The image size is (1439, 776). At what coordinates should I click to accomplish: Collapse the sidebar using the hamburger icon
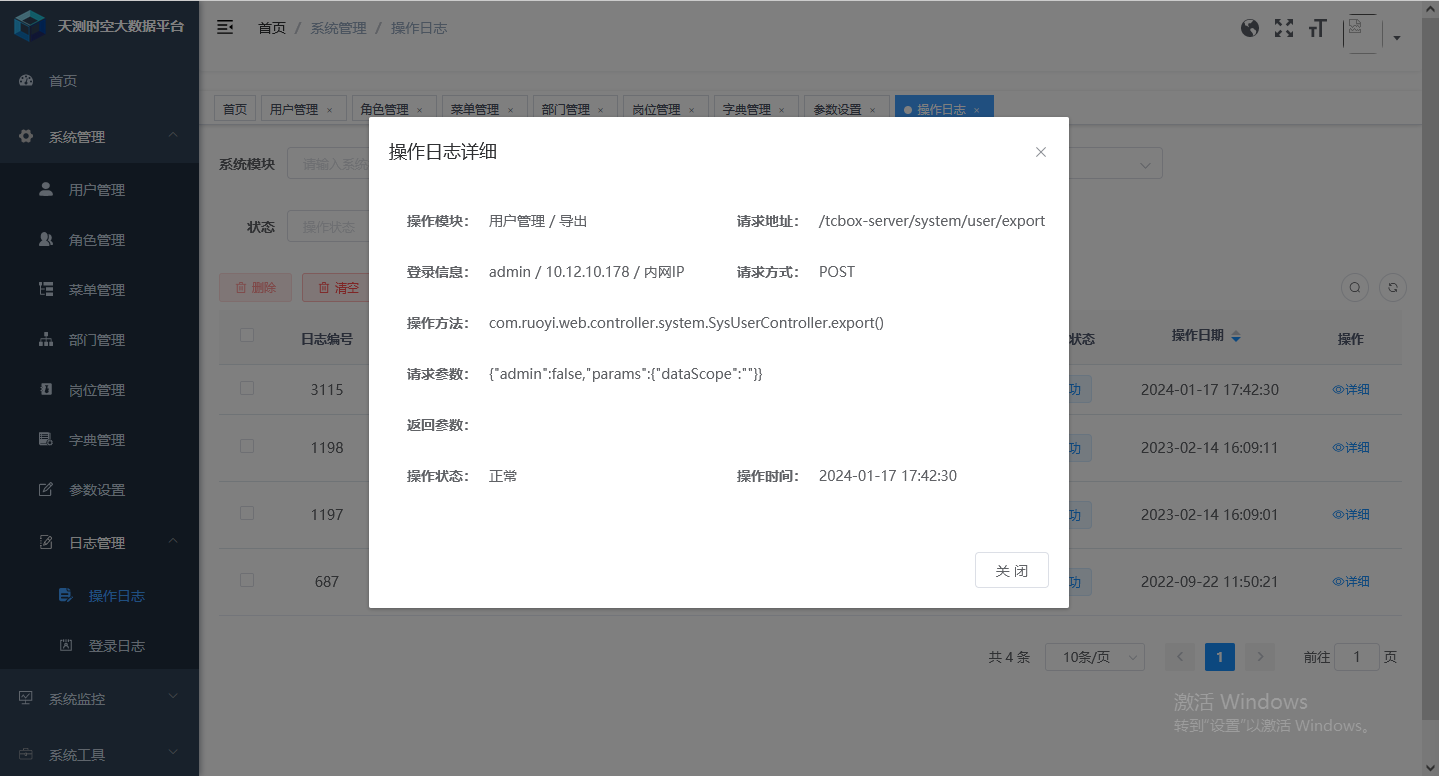pyautogui.click(x=225, y=27)
